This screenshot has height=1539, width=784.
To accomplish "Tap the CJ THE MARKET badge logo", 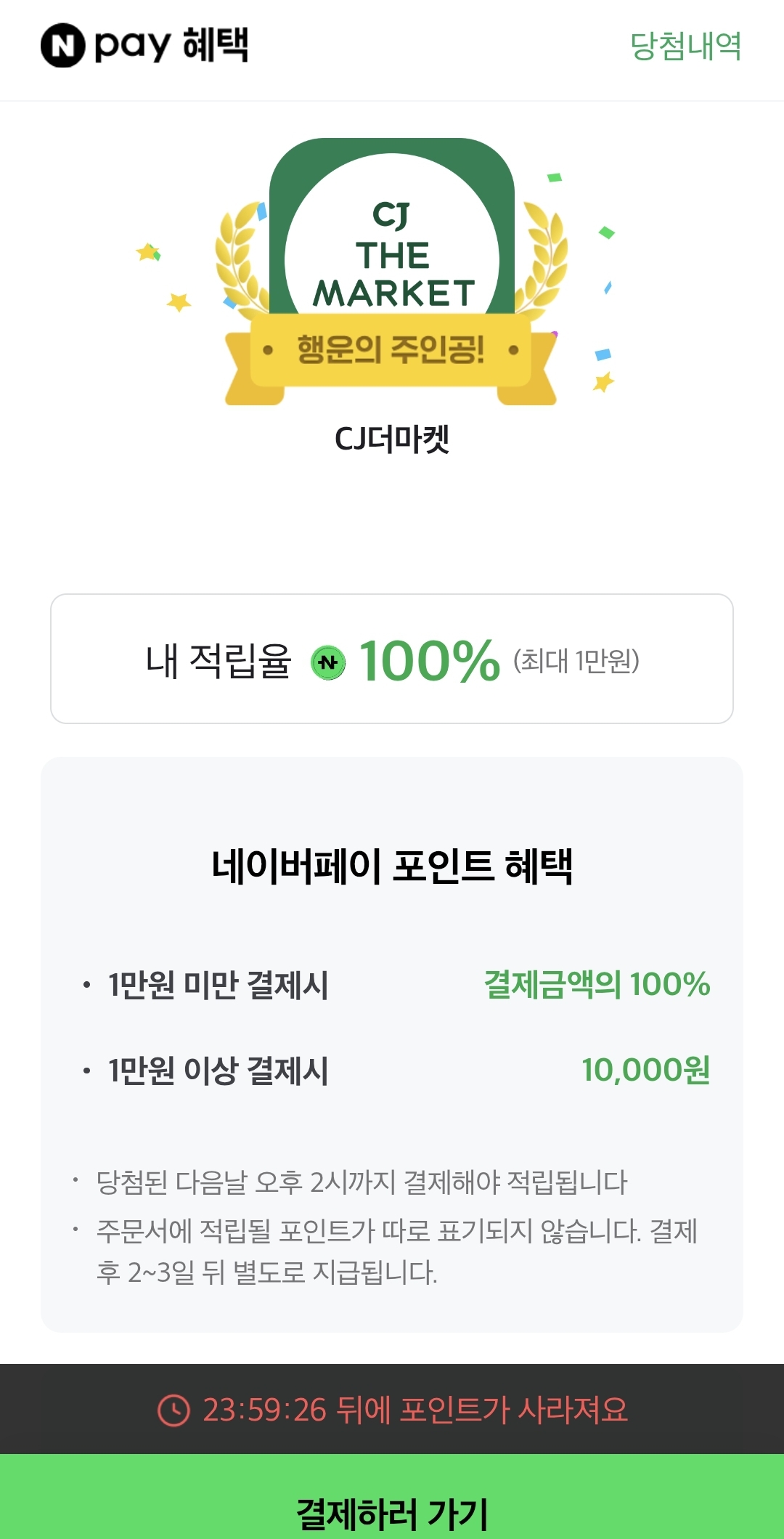I will (392, 254).
